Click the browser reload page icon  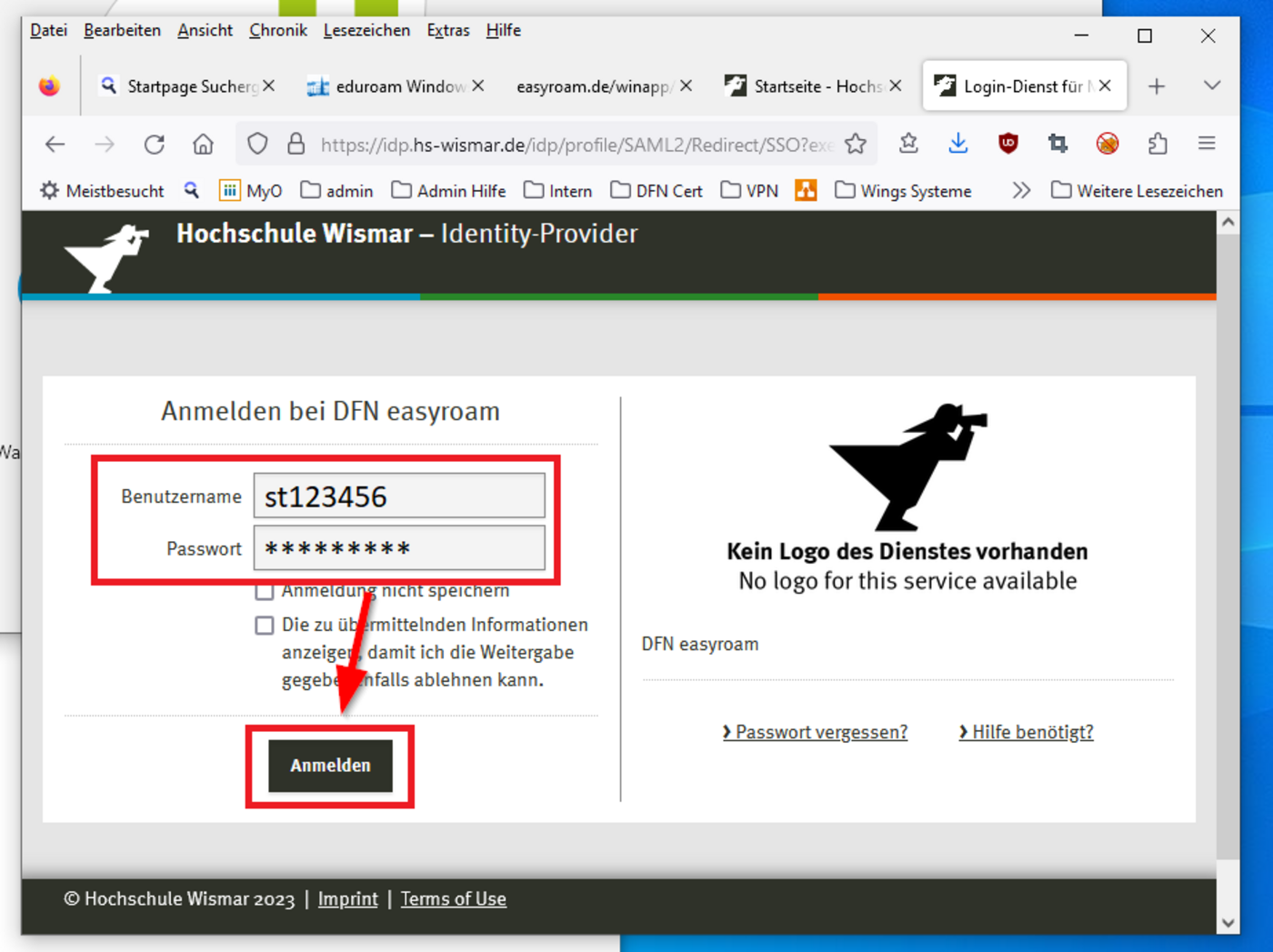point(155,145)
